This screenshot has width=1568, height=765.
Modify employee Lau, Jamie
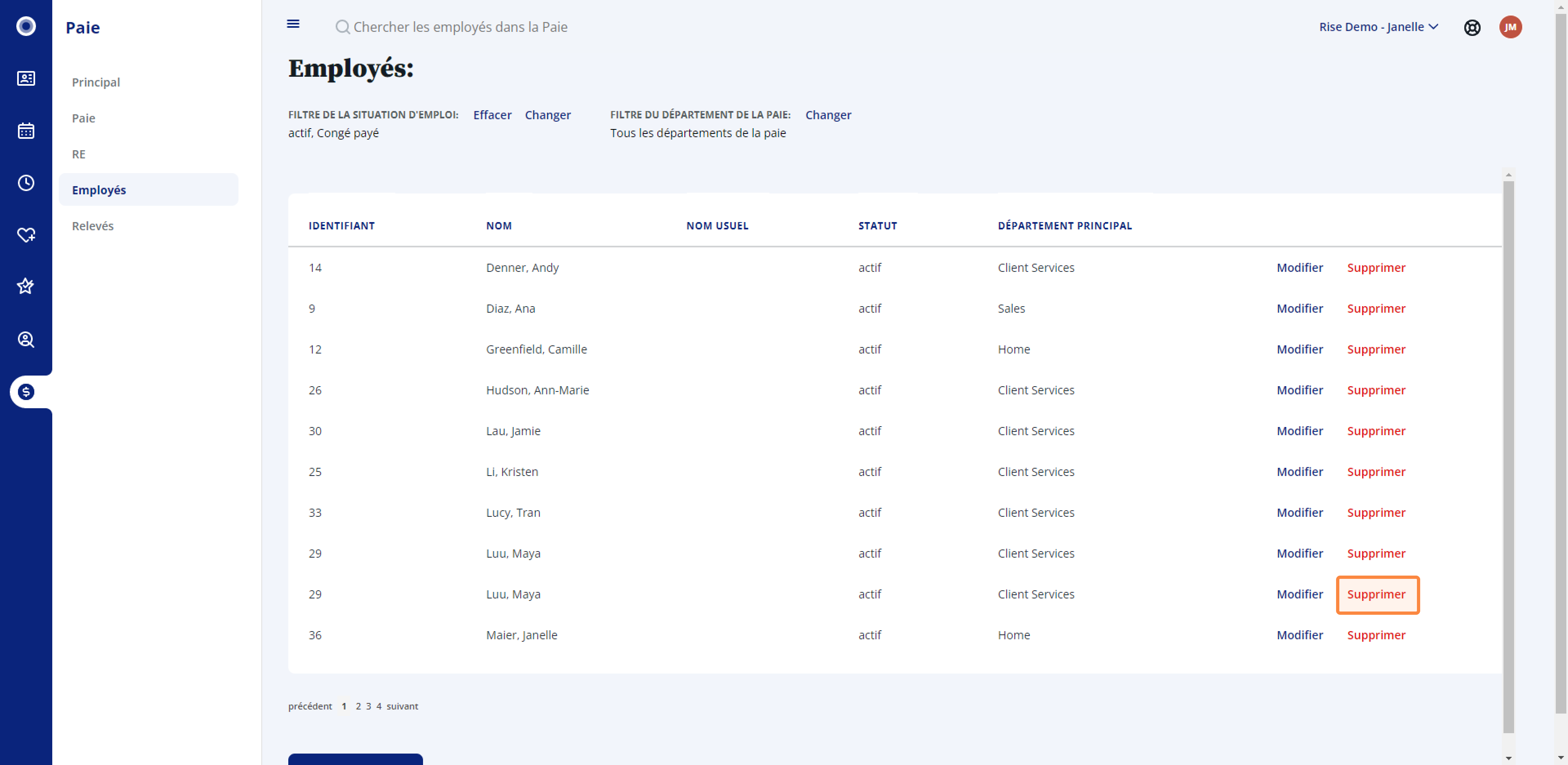click(x=1300, y=431)
